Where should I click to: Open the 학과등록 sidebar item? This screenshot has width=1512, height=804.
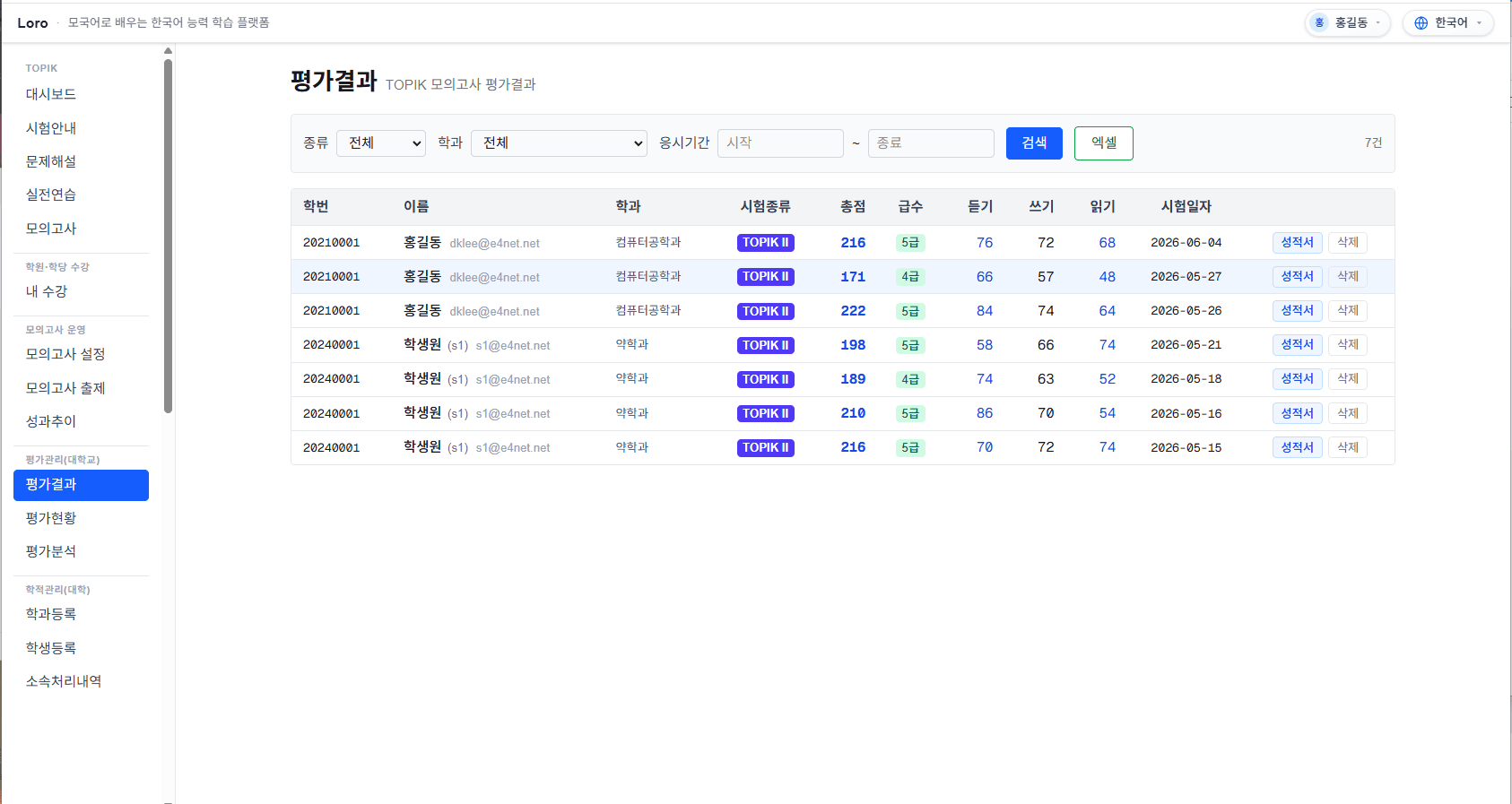coord(81,614)
